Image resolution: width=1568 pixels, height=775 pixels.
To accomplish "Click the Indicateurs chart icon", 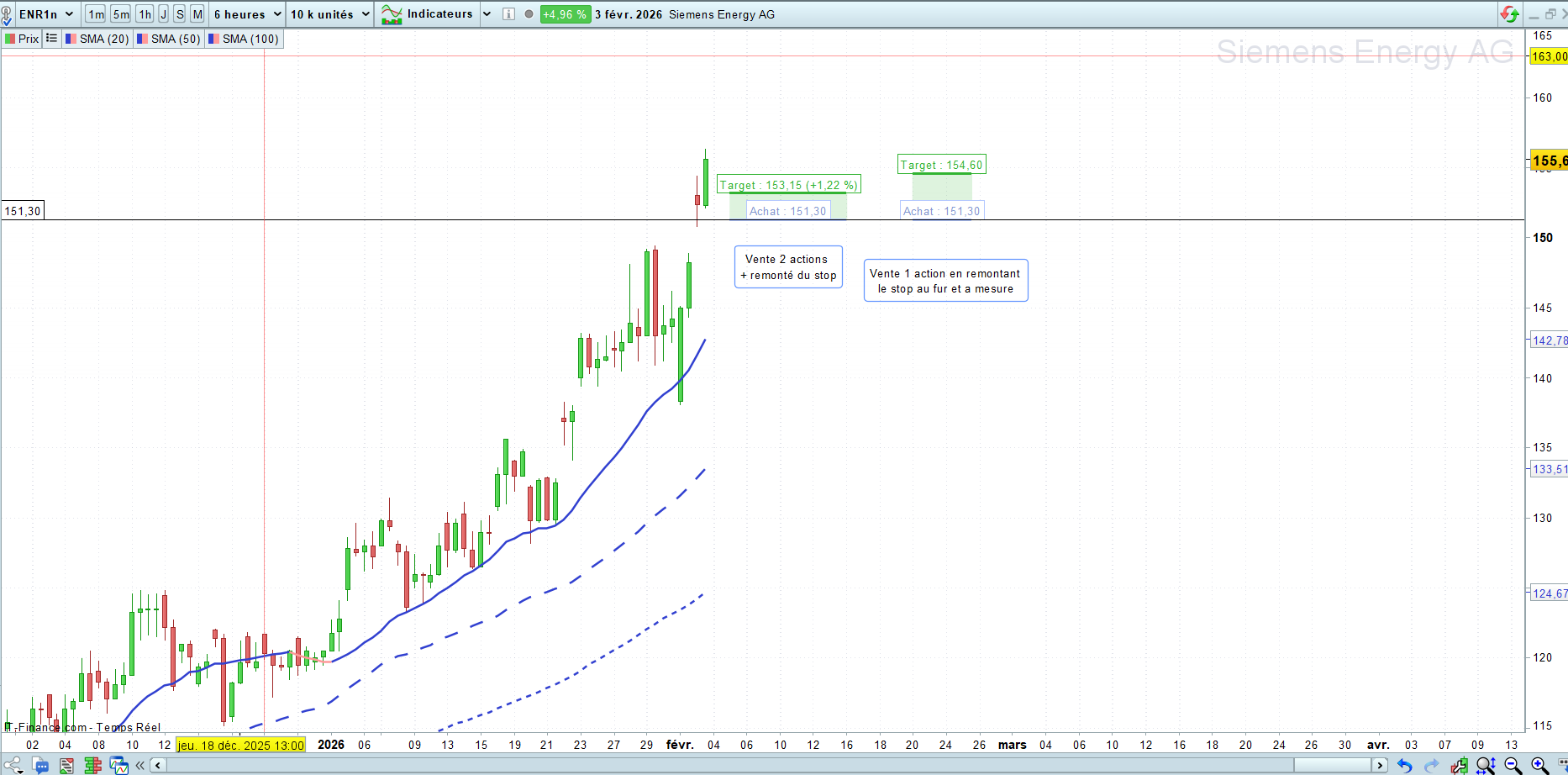I will click(392, 14).
